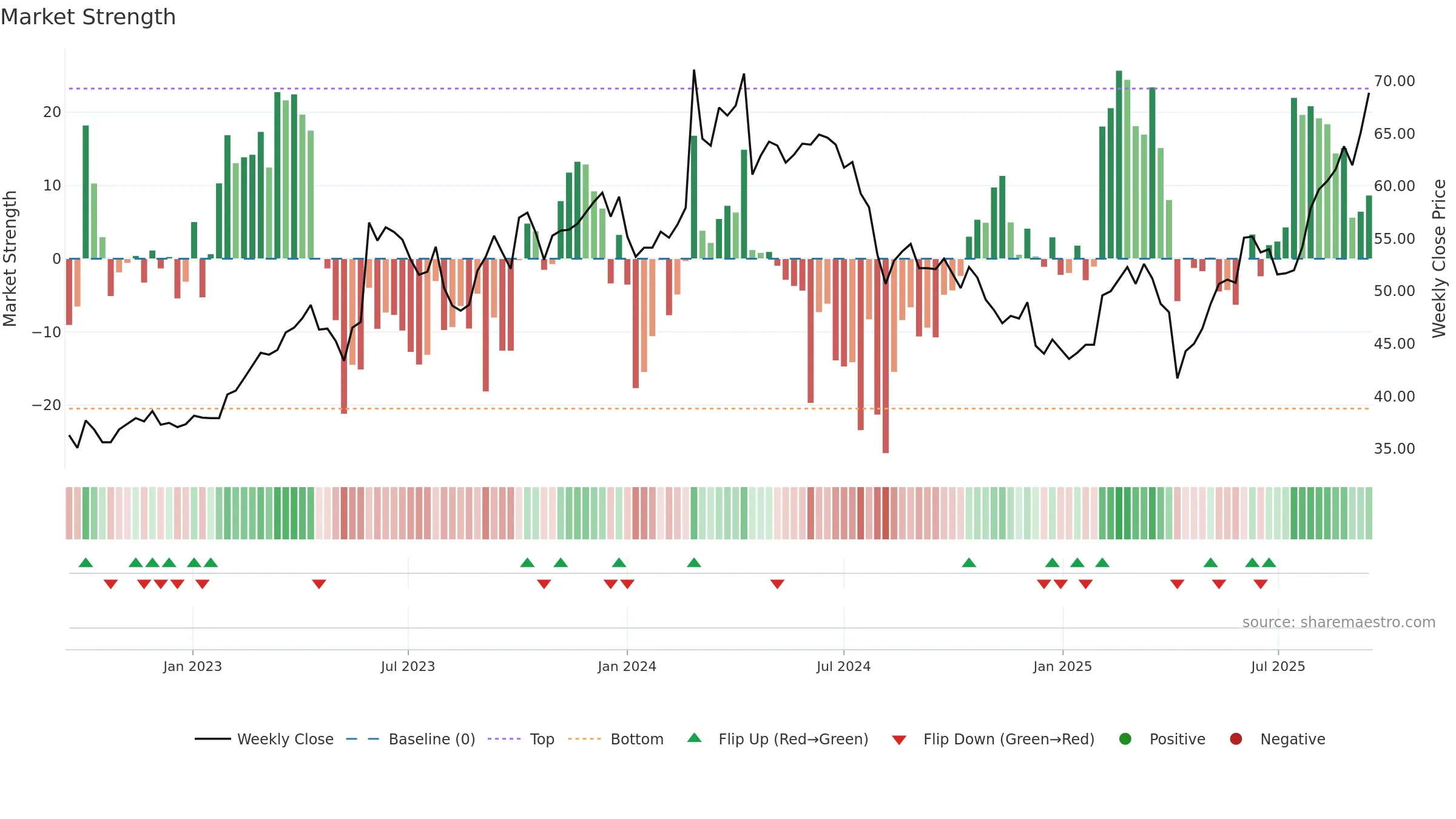Click the most negative red strength bar
The image size is (1456, 819).
(886, 356)
